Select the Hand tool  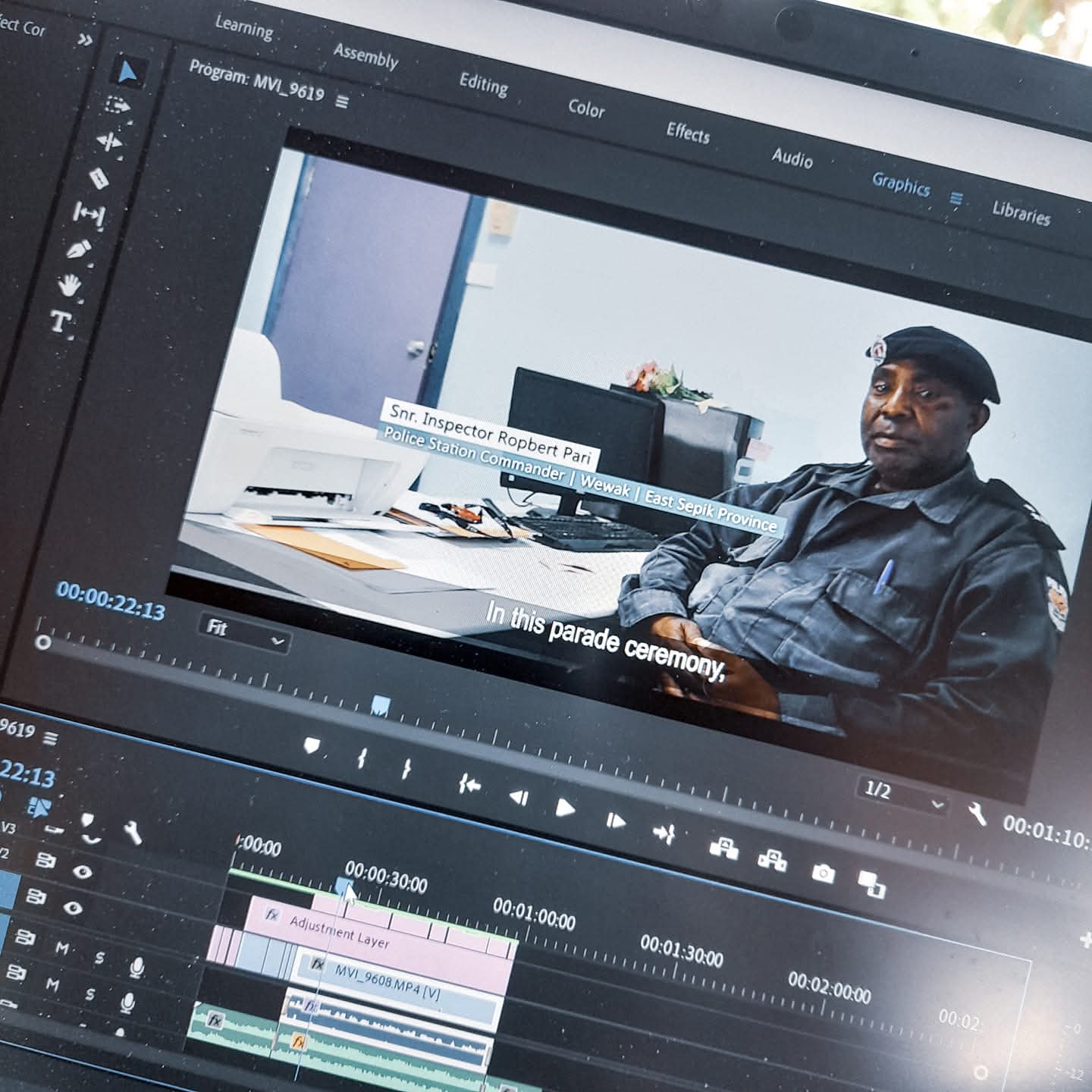69,285
